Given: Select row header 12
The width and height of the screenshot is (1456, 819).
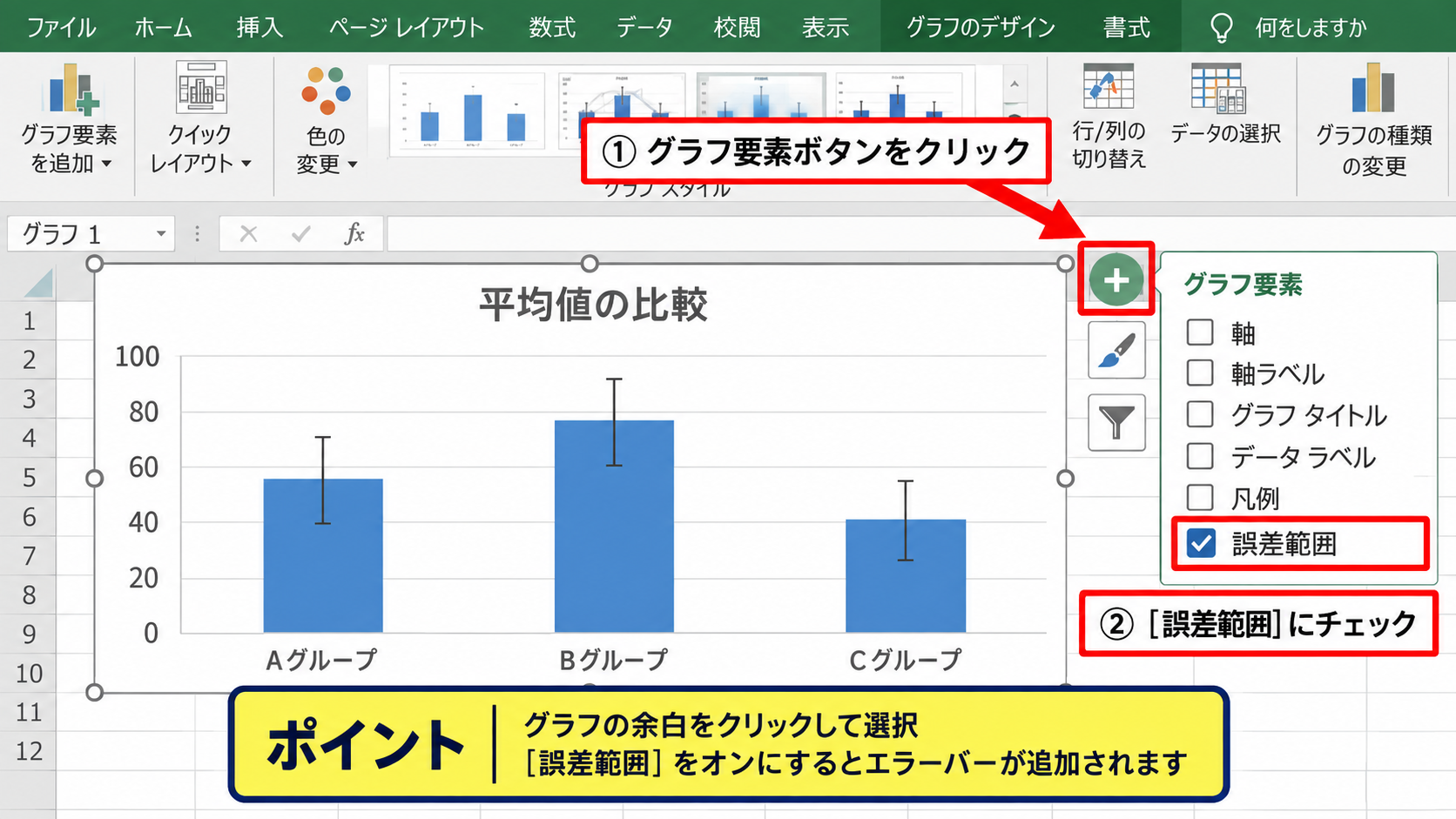Looking at the screenshot, I should (x=30, y=751).
